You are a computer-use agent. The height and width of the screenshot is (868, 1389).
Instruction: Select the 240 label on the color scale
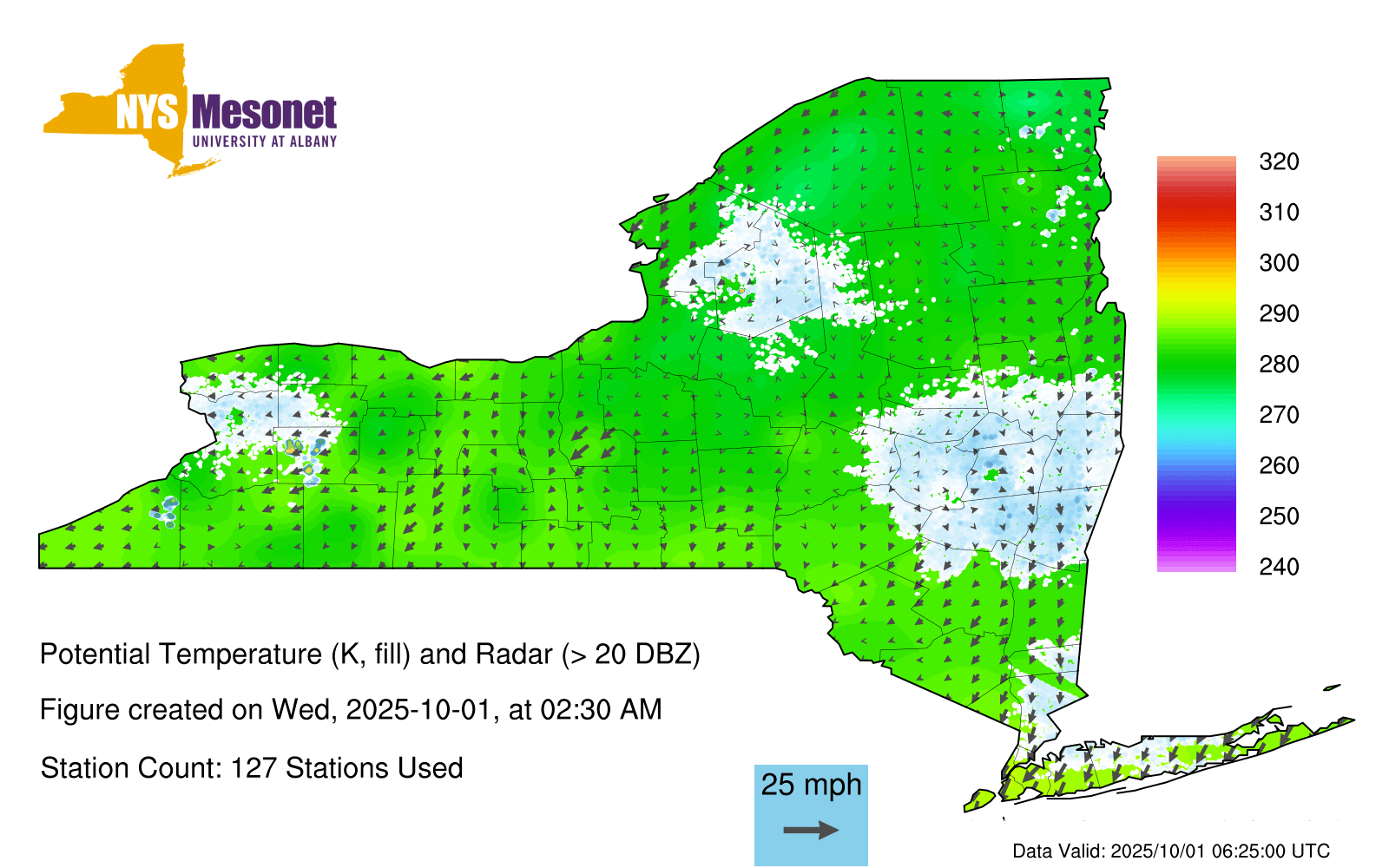[1278, 567]
